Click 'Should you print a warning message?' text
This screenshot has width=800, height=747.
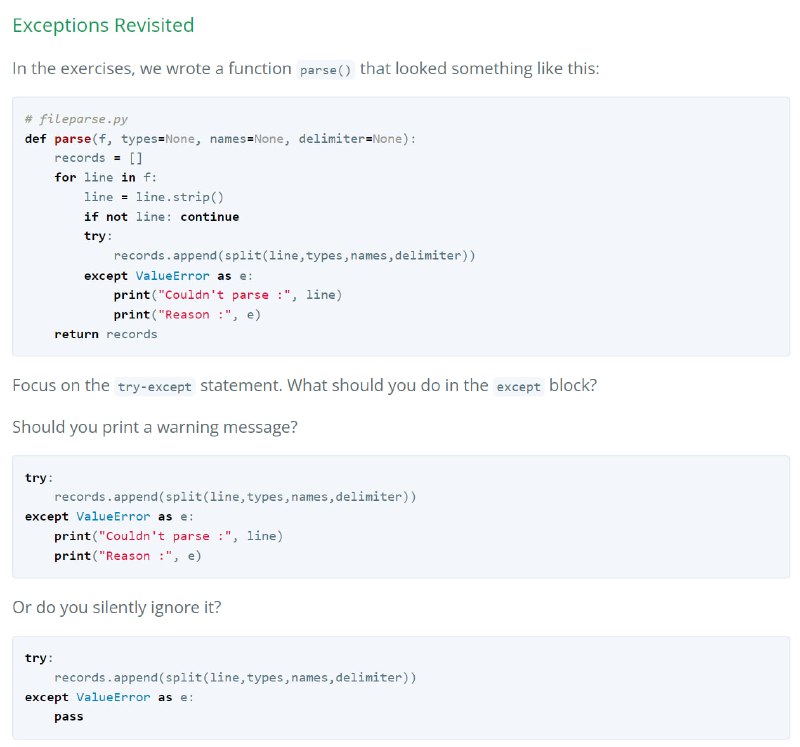point(155,427)
